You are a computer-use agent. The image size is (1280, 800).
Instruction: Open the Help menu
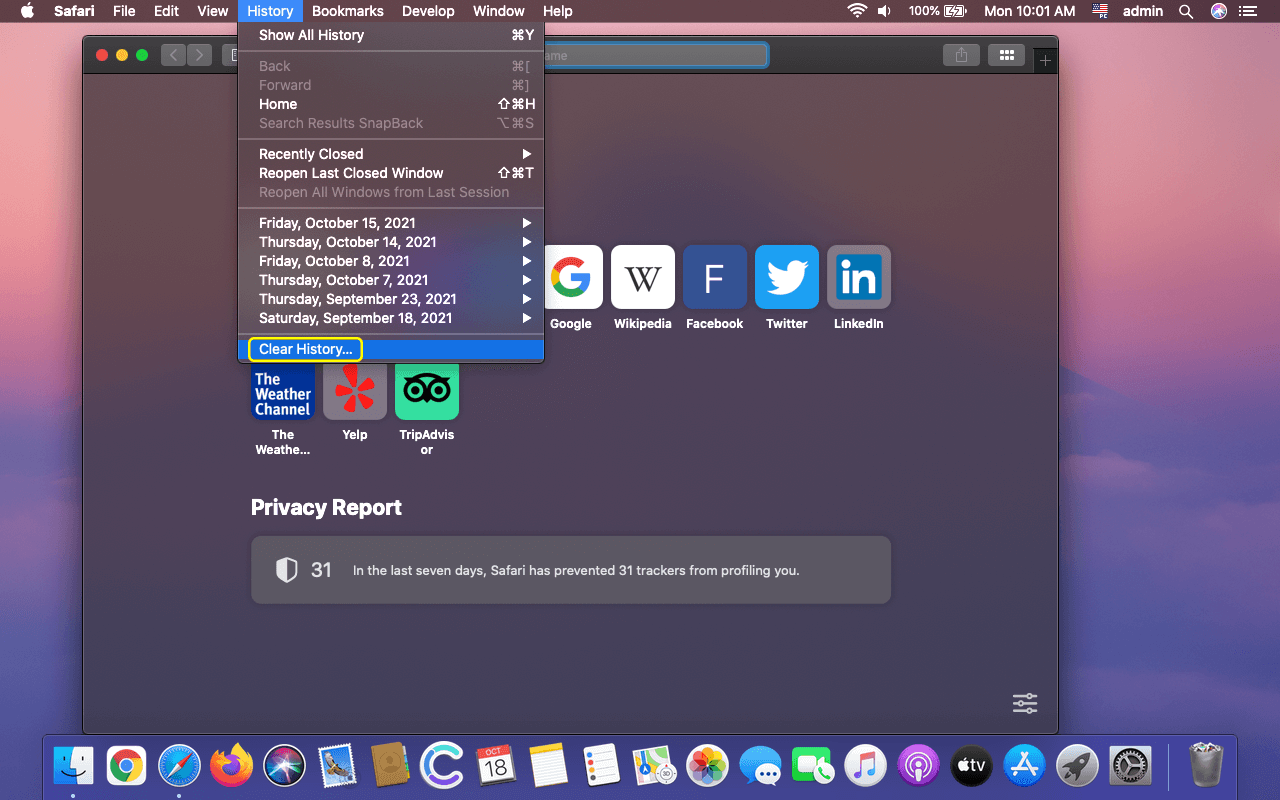click(558, 11)
